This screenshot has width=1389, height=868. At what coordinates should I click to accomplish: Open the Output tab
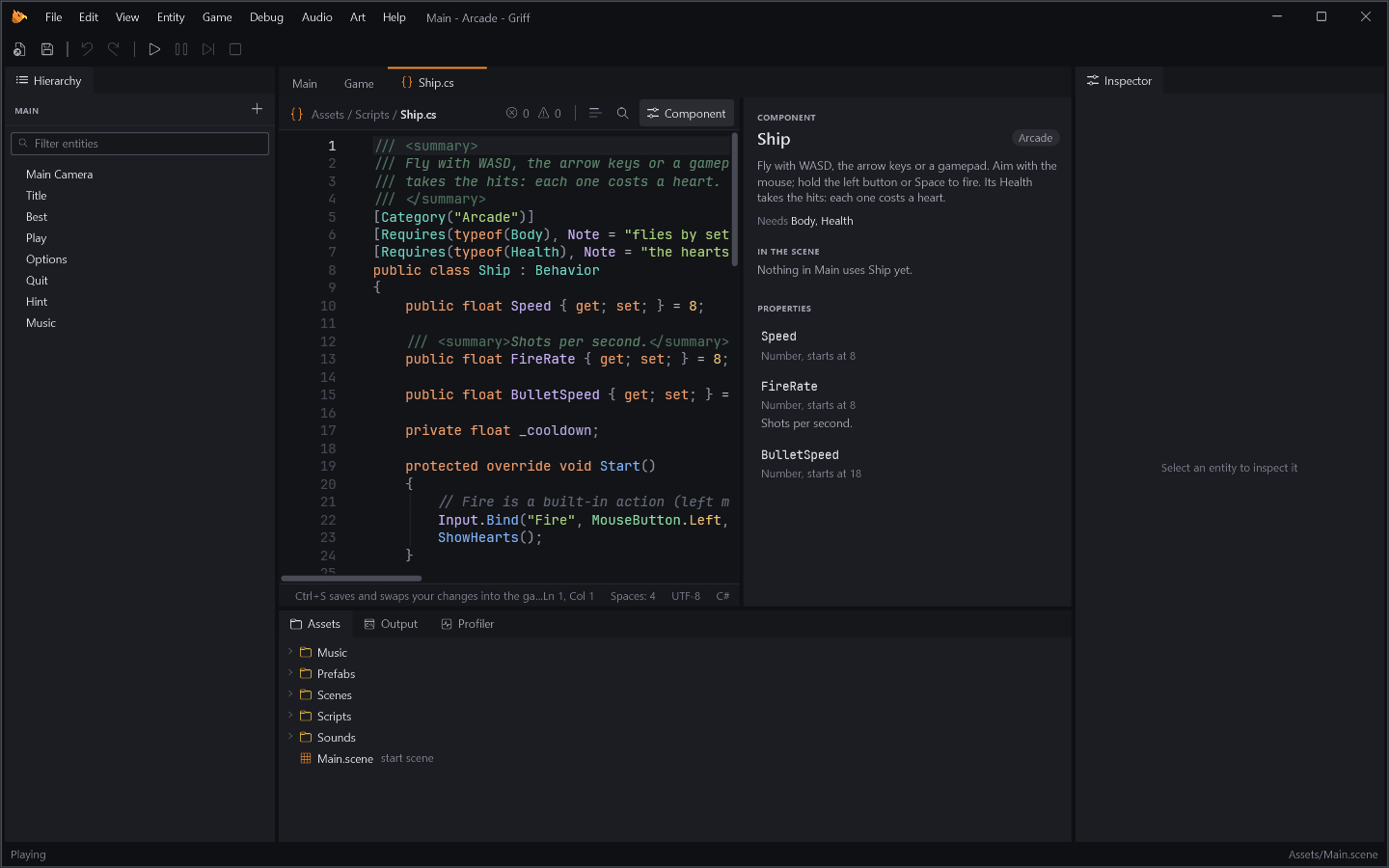click(391, 624)
